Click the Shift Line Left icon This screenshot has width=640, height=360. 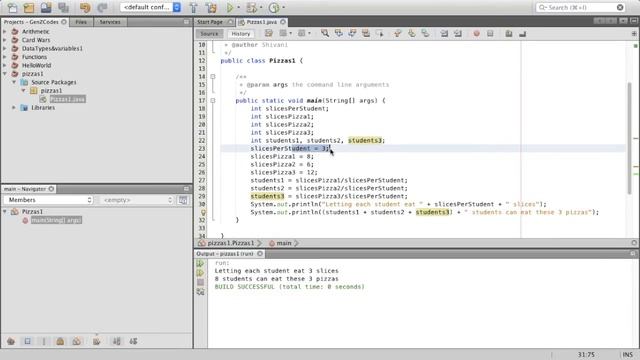click(444, 34)
